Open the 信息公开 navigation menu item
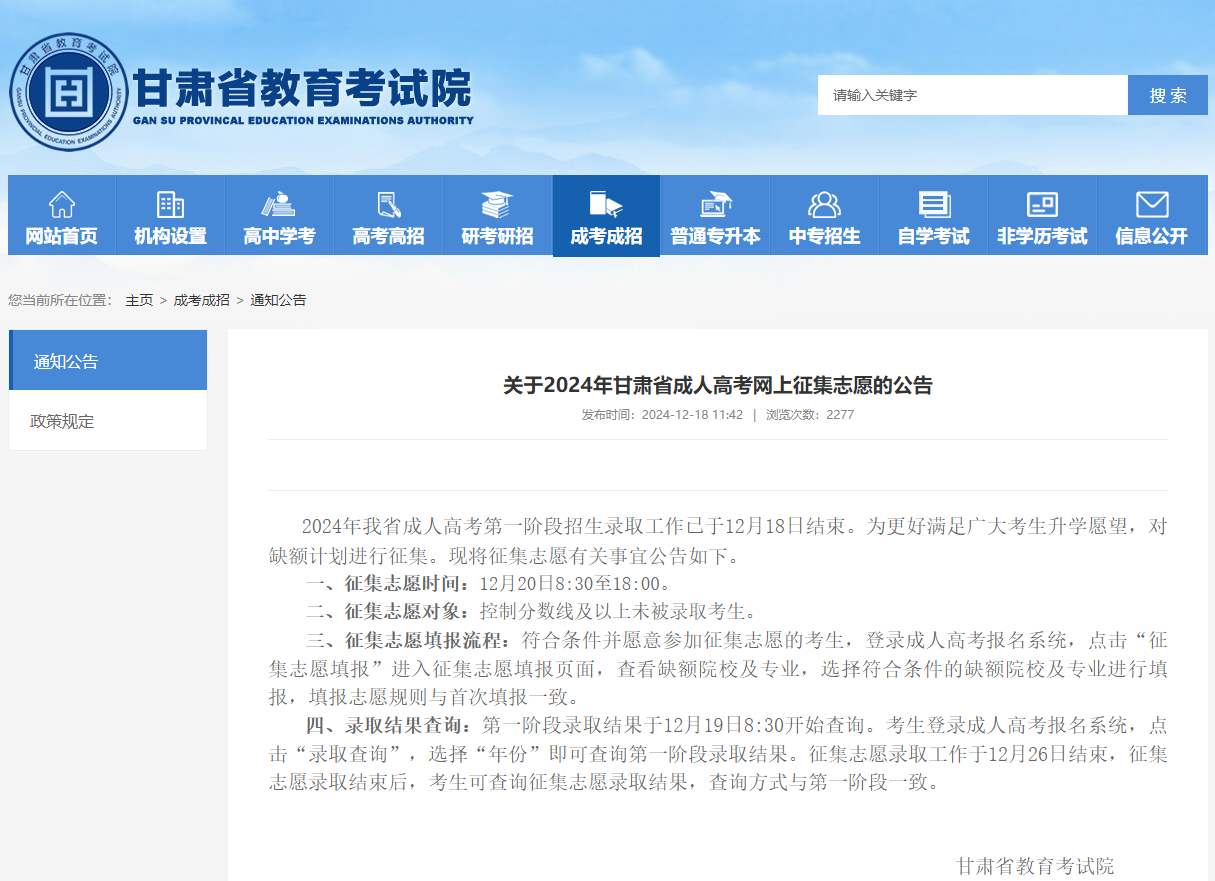 (1152, 237)
